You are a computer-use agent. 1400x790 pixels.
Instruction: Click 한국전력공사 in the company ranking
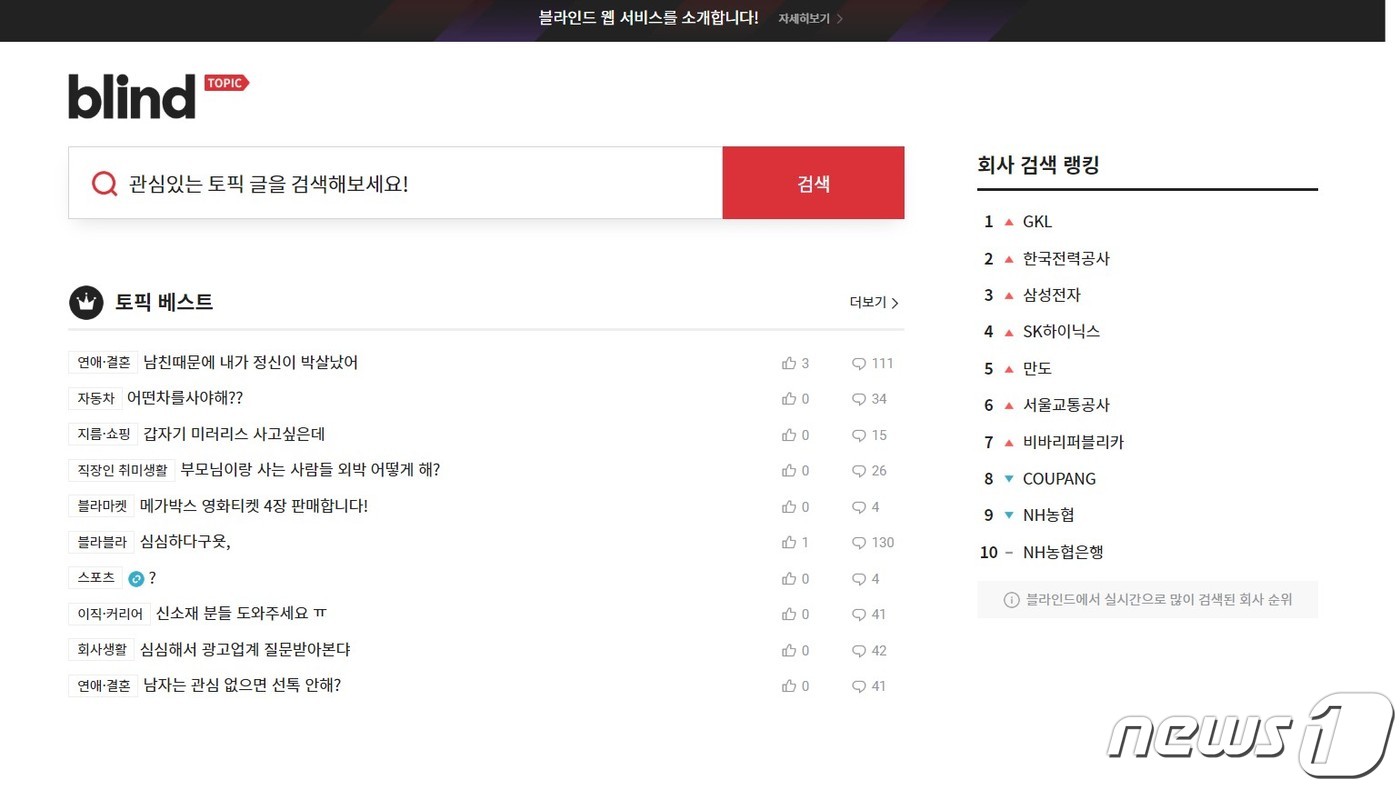1066,258
